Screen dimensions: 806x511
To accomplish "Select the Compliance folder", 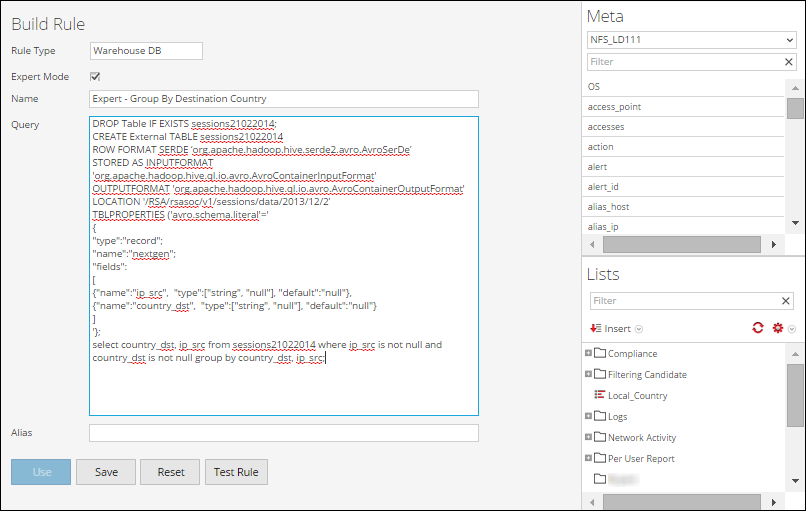I will [632, 354].
